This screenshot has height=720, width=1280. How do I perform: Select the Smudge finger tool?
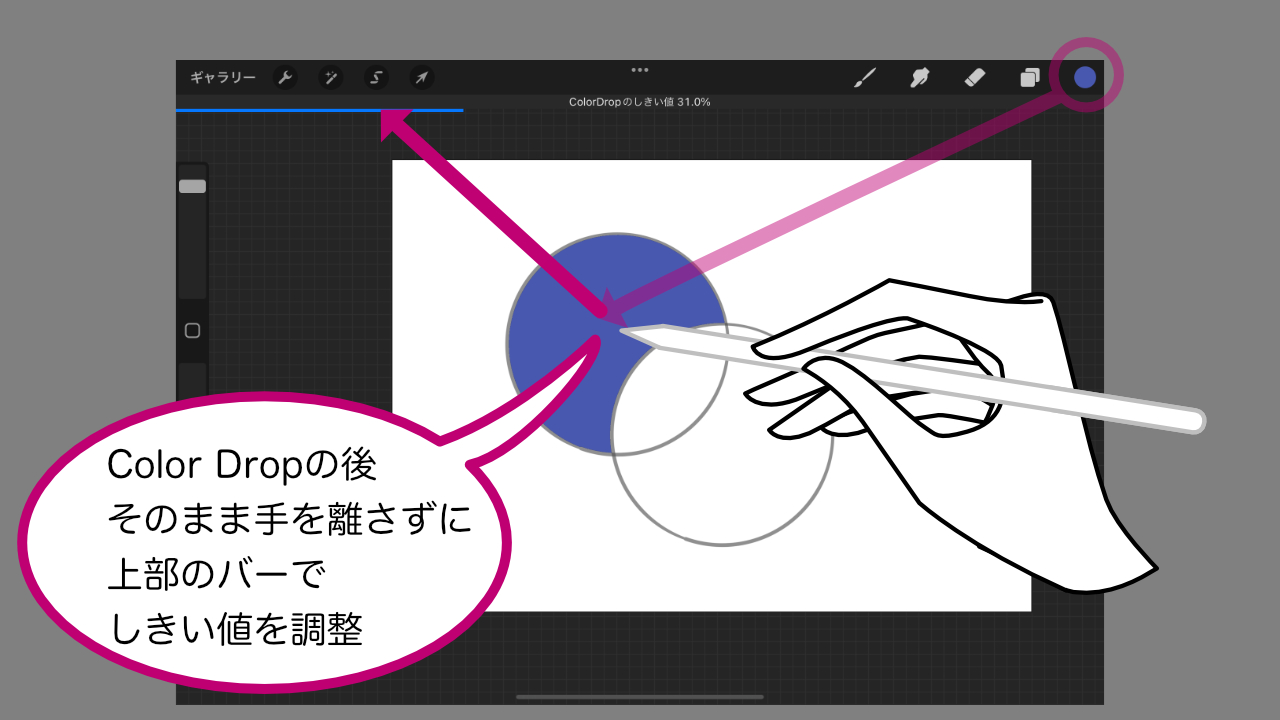click(x=920, y=78)
